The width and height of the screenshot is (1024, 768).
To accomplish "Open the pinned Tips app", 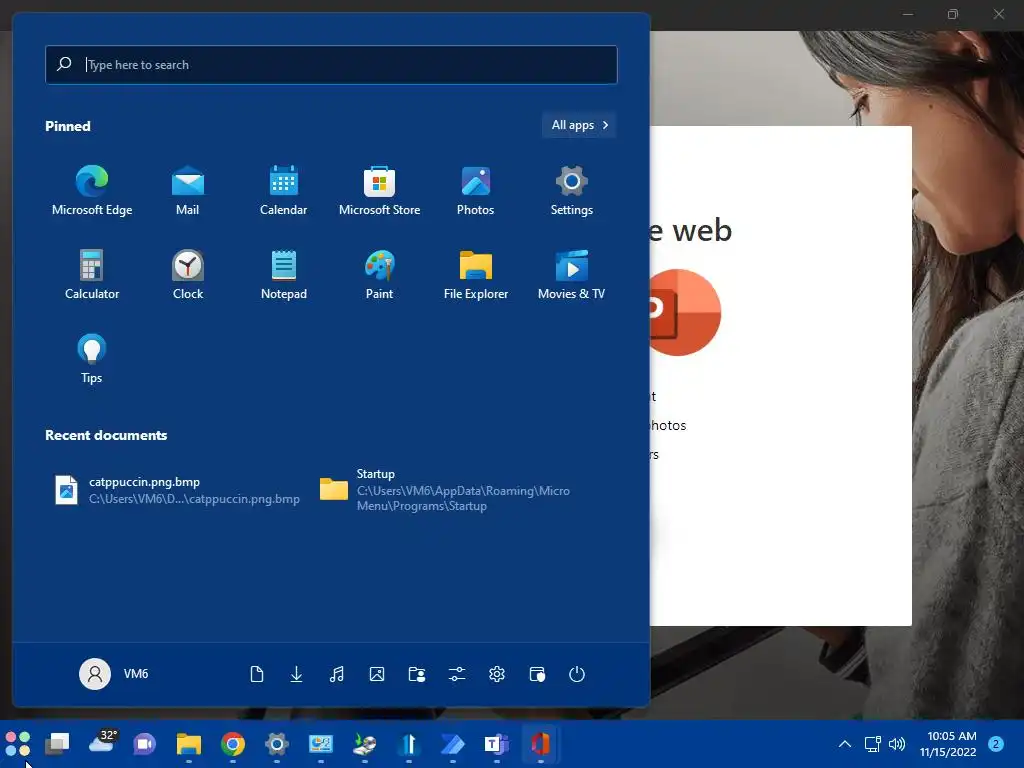I will [91, 359].
